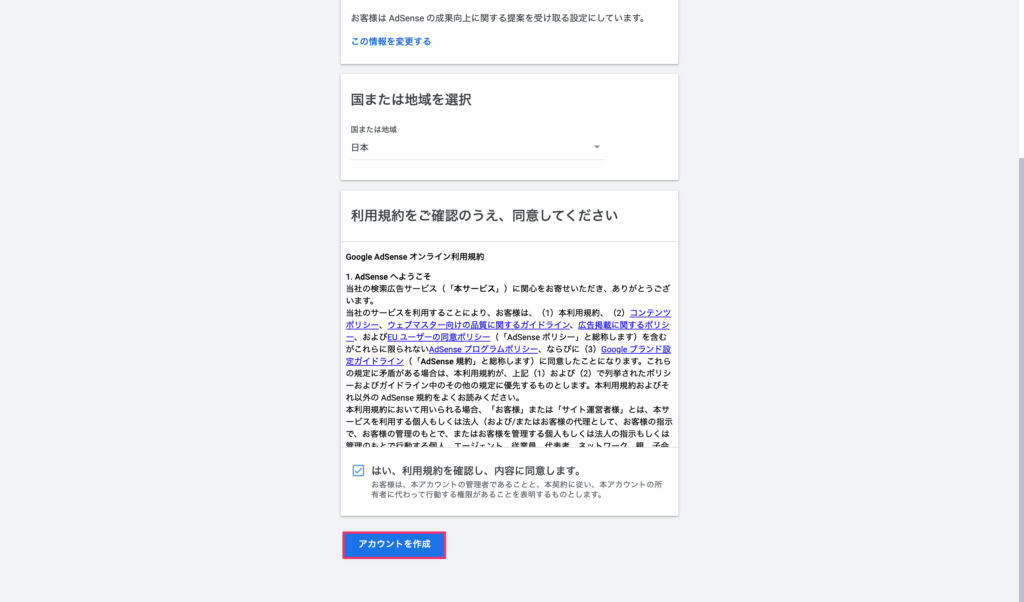Viewport: 1024px width, 602px height.
Task: Click the はい、利用規約を確認し、内容に同意します label
Action: [476, 470]
